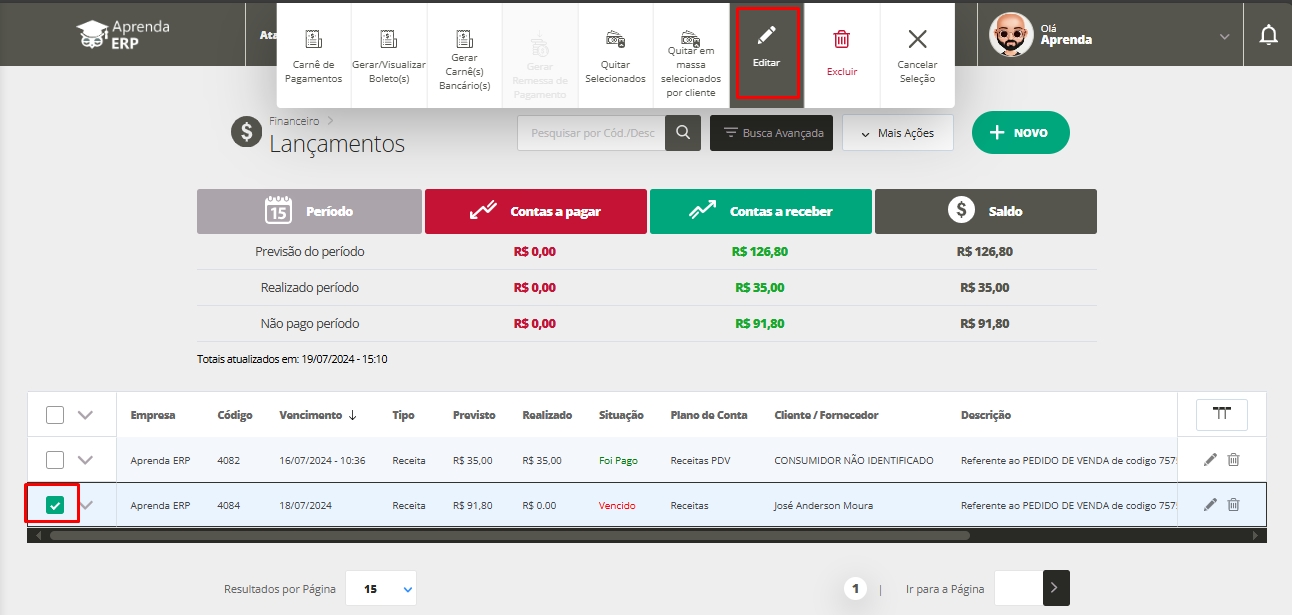
Task: Click edit pencil in row 4084
Action: pos(1210,505)
